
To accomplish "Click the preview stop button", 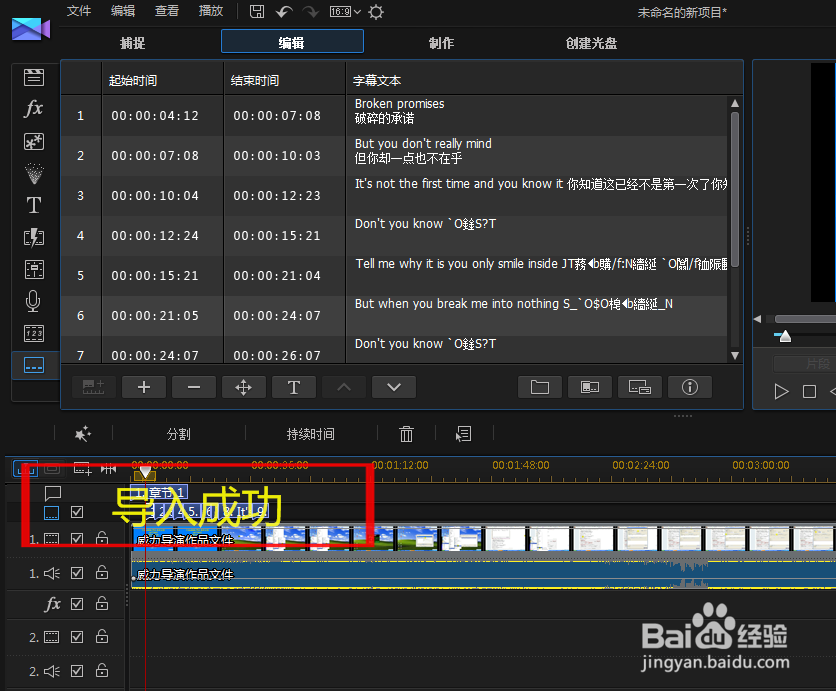I will pos(809,392).
